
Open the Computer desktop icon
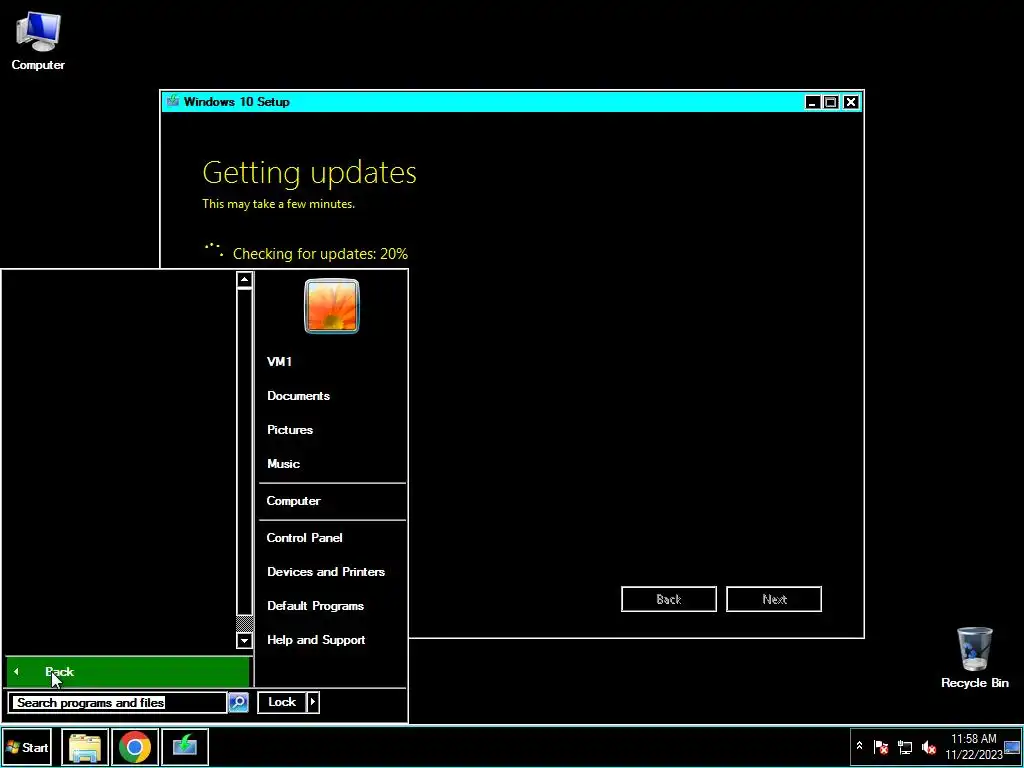pos(38,40)
